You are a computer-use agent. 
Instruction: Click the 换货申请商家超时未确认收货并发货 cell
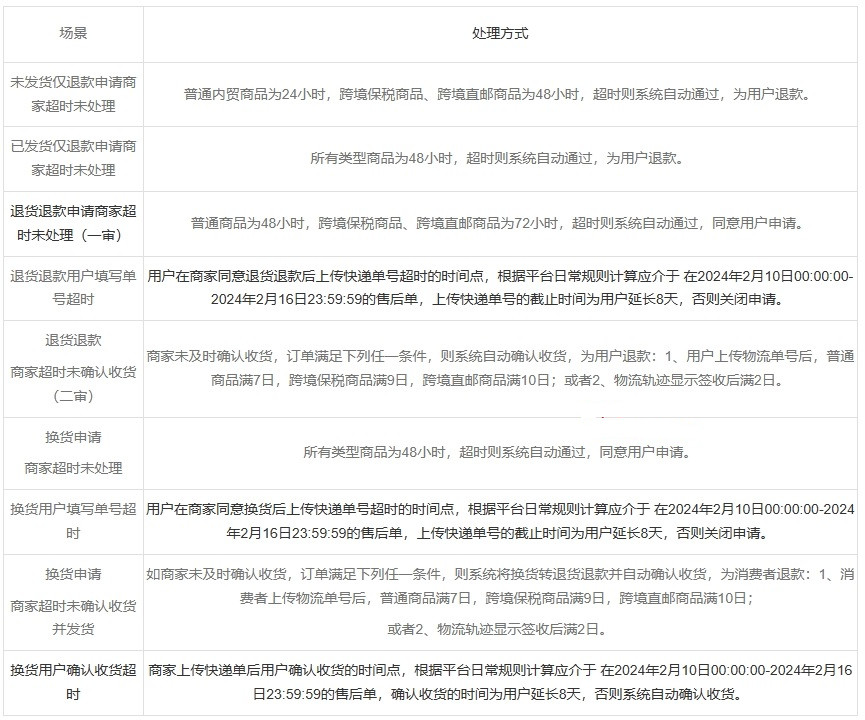tap(73, 602)
